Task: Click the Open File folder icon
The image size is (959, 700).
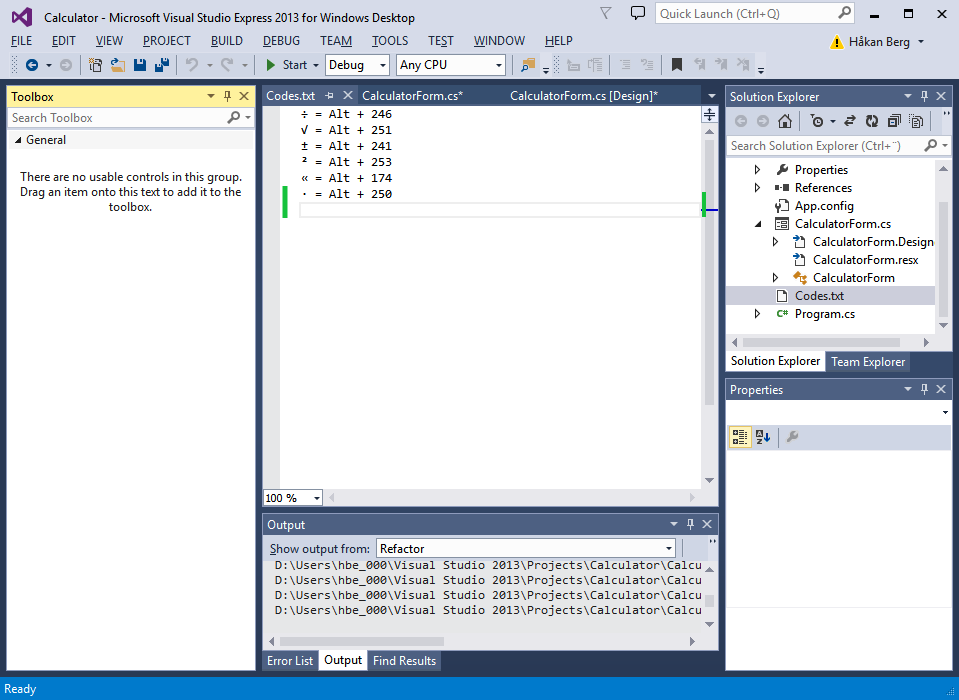Action: coord(117,65)
